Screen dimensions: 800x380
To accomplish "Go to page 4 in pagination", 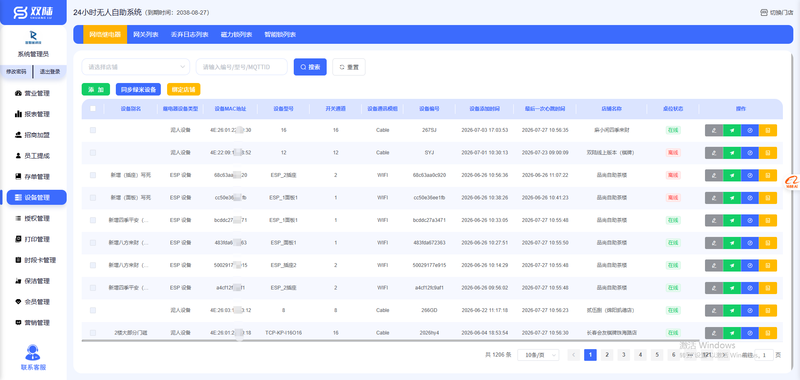I will click(640, 355).
